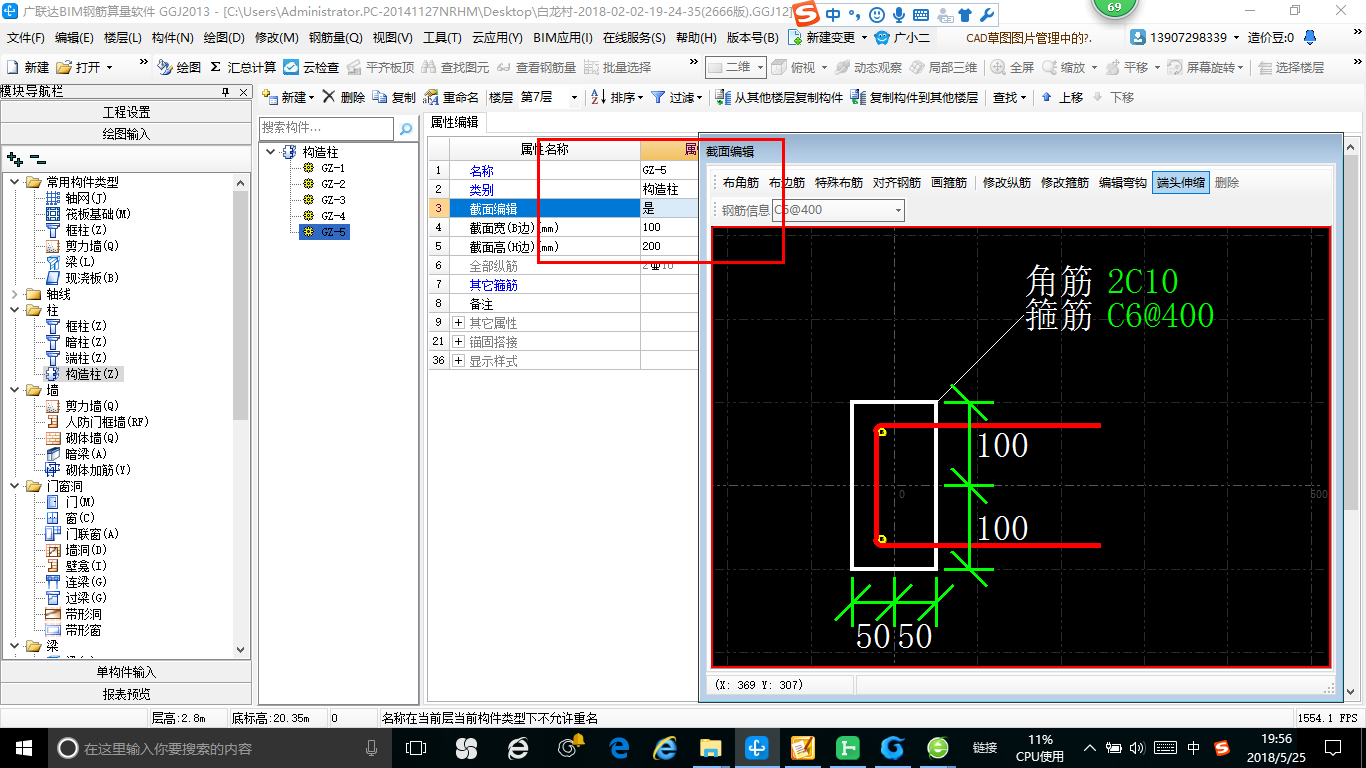Click 画箍筋 in section editor
The image size is (1366, 768).
point(949,183)
